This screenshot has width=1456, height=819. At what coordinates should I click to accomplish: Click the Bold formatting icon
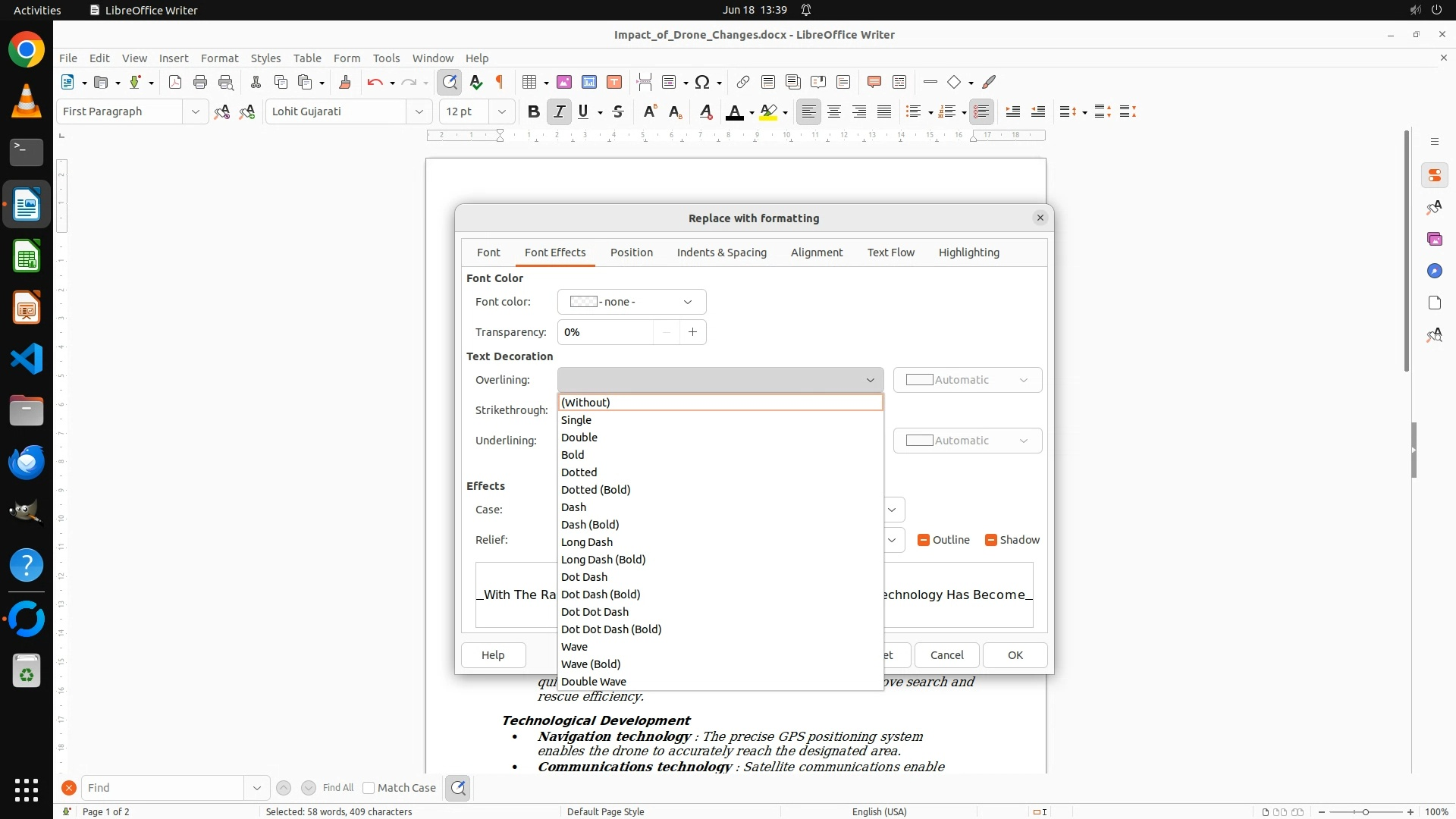pyautogui.click(x=533, y=112)
